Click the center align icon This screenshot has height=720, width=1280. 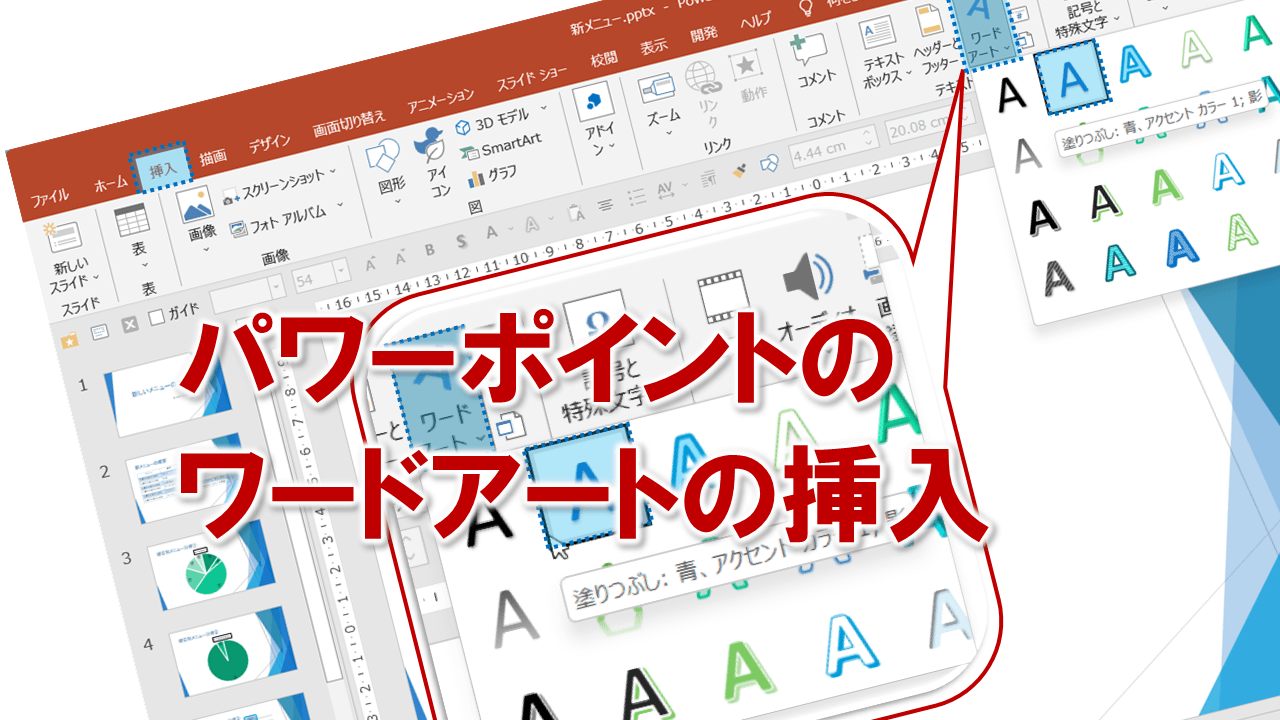point(606,205)
